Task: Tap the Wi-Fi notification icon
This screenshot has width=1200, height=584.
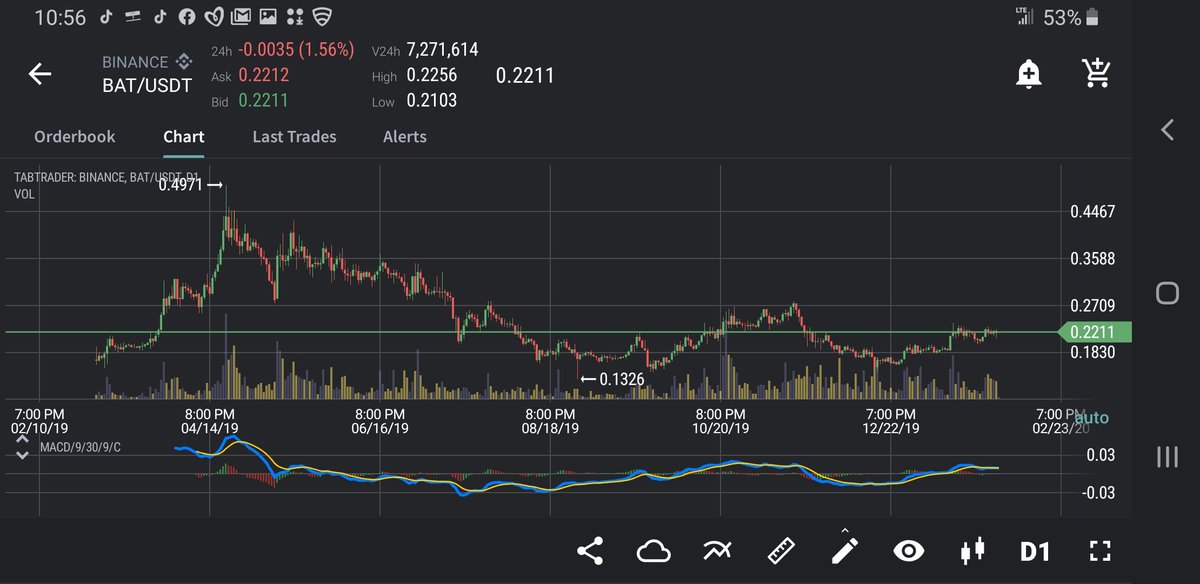Action: click(321, 18)
